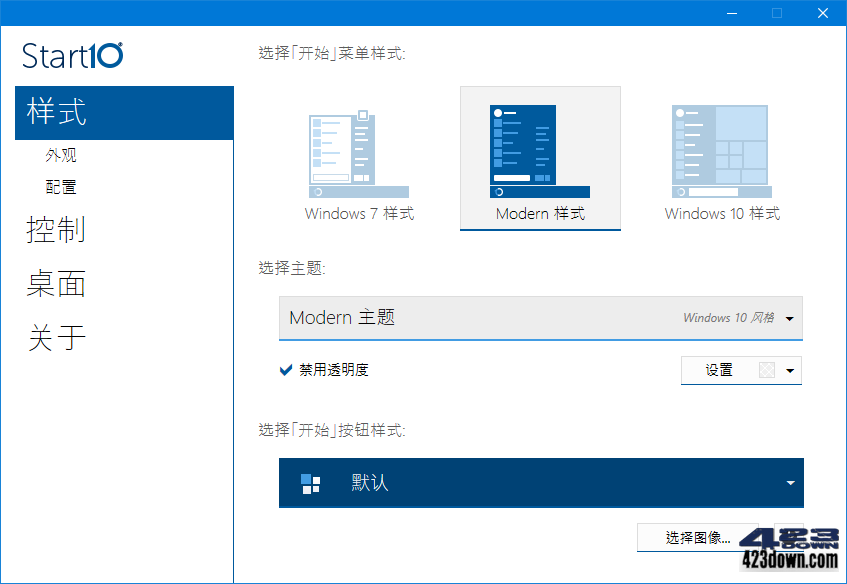847x584 pixels.
Task: Click the default Start button icon in 默认 row
Action: [x=311, y=483]
